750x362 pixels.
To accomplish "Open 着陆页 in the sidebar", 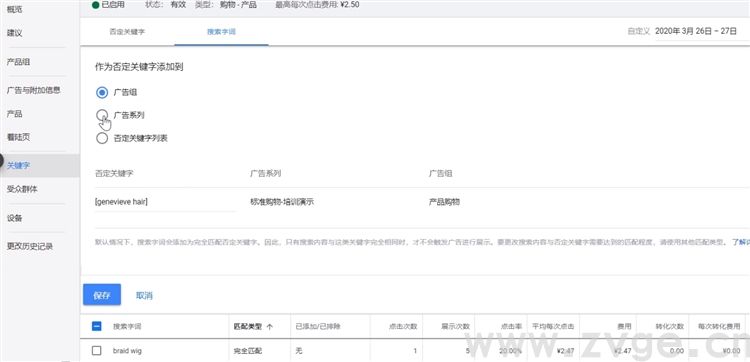I will click(x=18, y=137).
